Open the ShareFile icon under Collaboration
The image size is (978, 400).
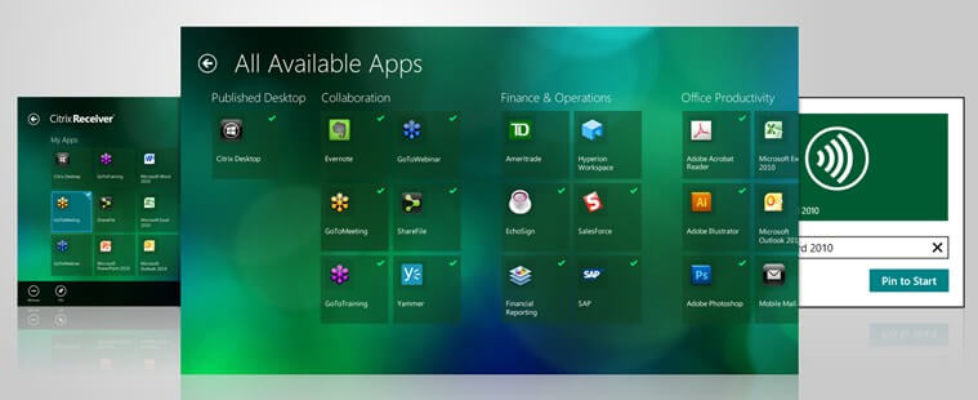pyautogui.click(x=412, y=202)
